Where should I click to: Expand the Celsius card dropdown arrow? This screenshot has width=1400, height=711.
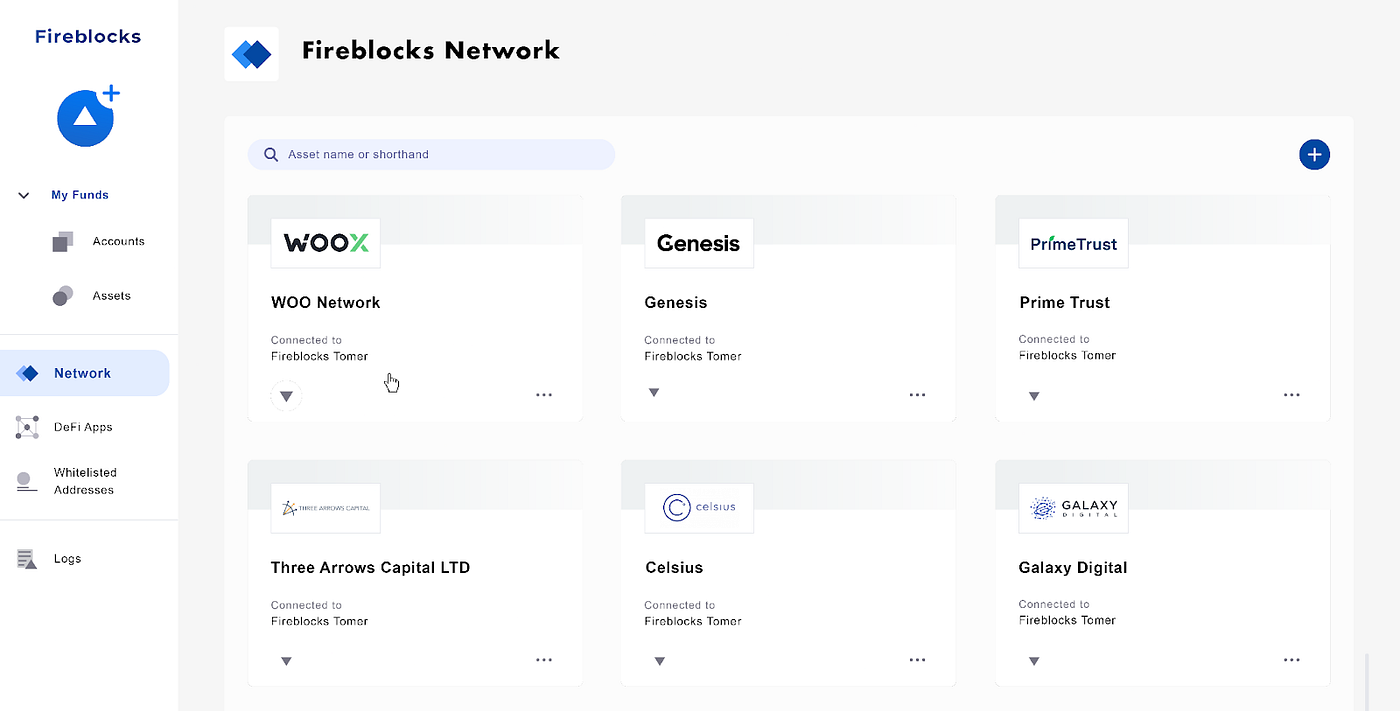(660, 661)
